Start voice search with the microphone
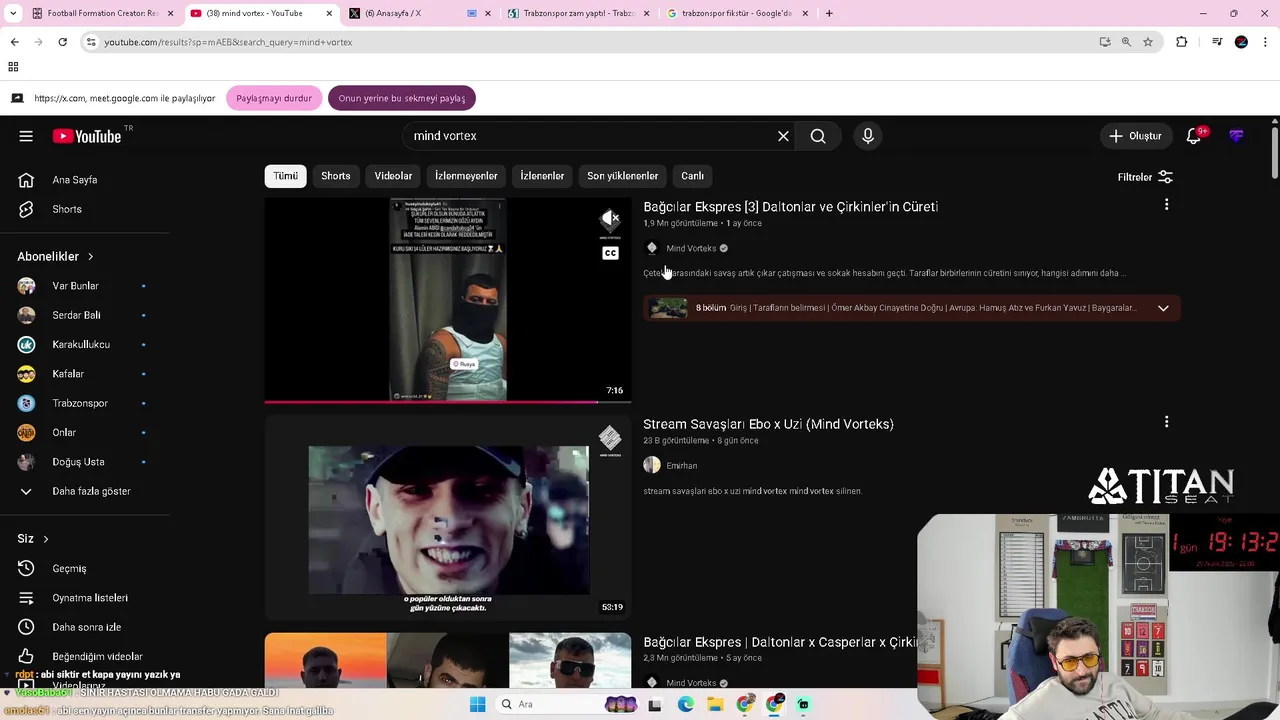The height and width of the screenshot is (720, 1280). 868,136
